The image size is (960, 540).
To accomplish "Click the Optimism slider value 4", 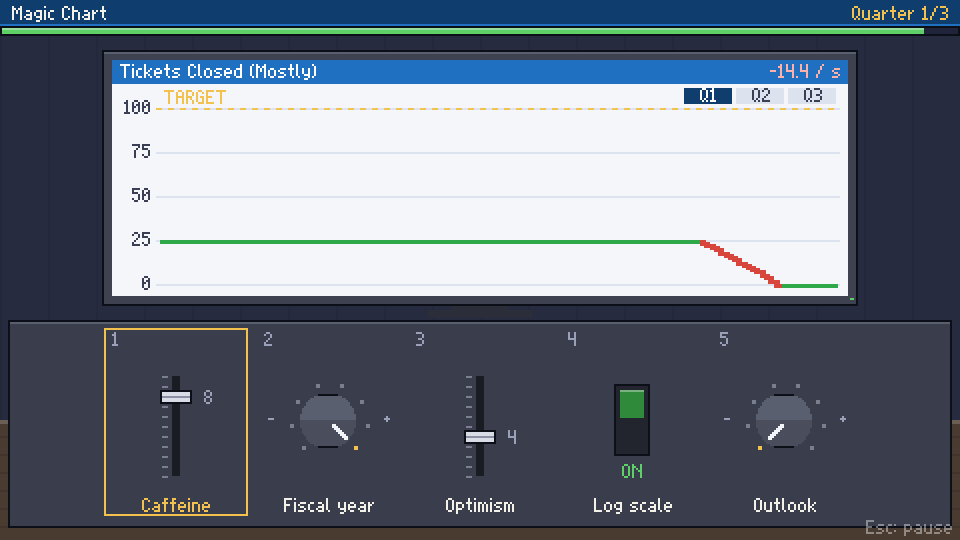I will coord(512,437).
